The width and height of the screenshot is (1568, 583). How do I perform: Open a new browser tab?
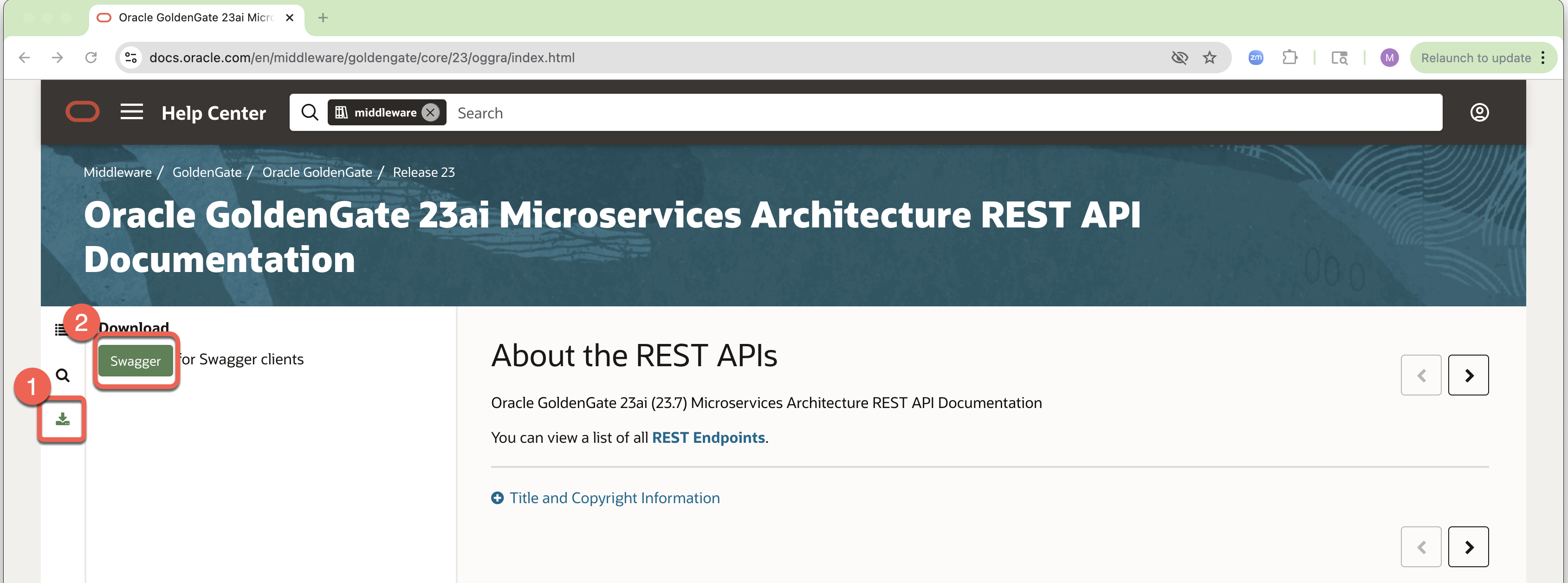(323, 18)
